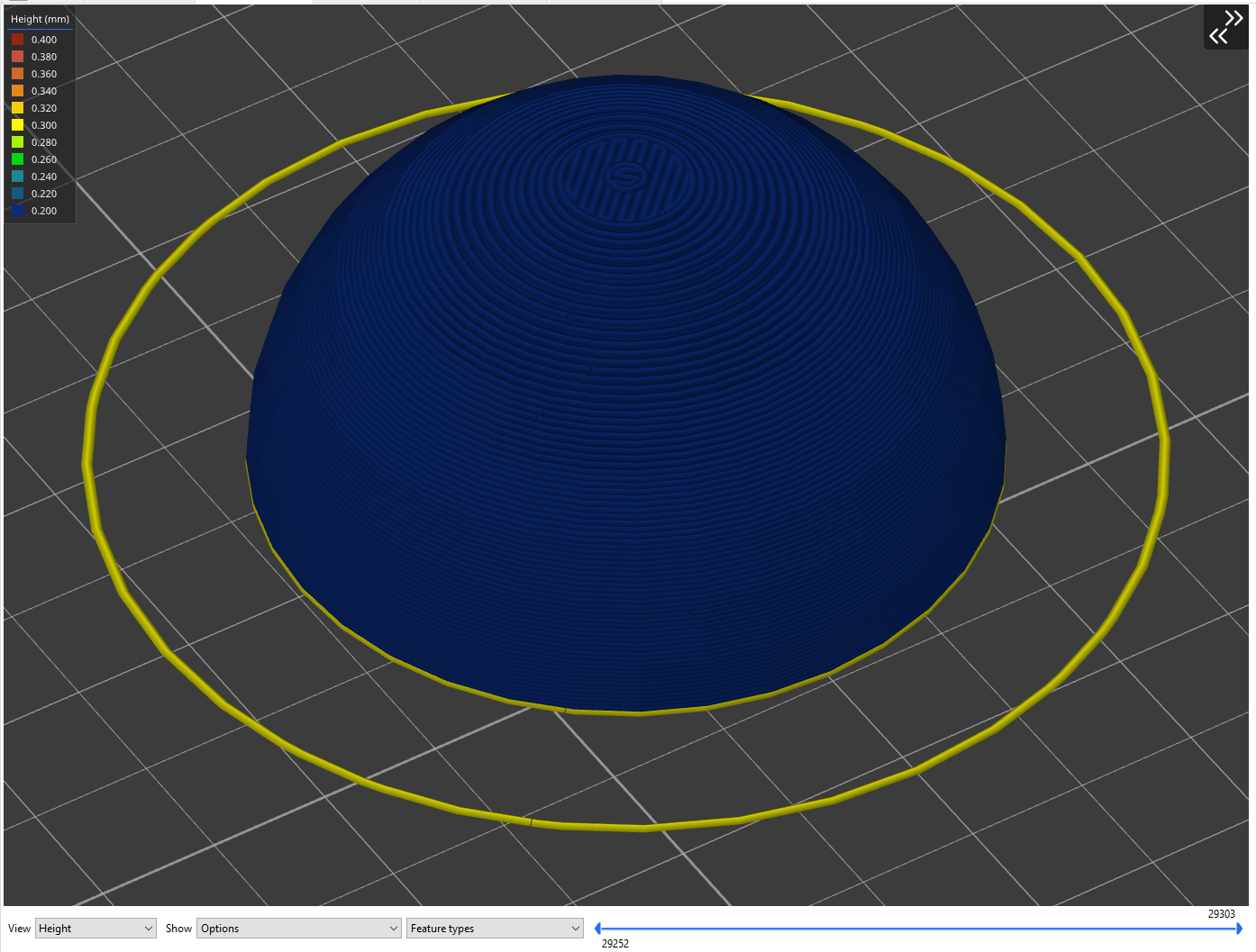1256x952 pixels.
Task: Click the 0.200 dark blue legend swatch
Action: click(17, 211)
